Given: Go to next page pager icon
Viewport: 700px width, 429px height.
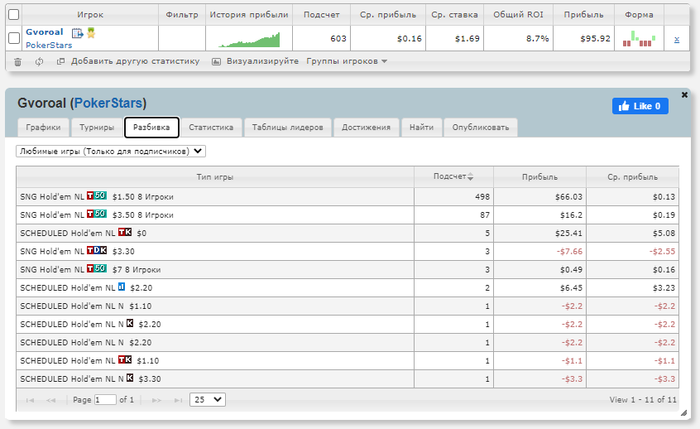Looking at the screenshot, I should click(x=156, y=400).
